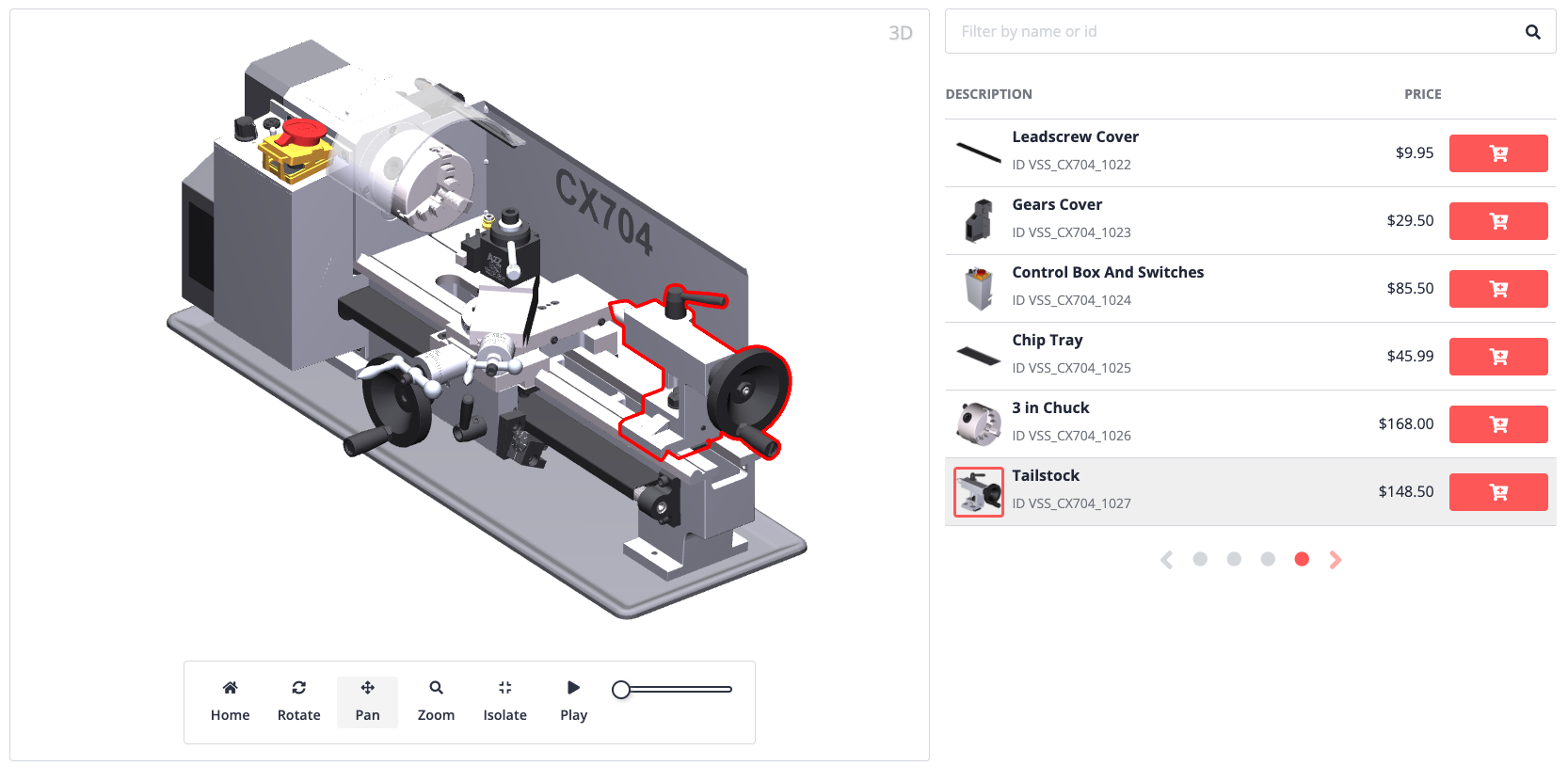Select the Rotate tool
The image size is (1568, 782).
298,701
